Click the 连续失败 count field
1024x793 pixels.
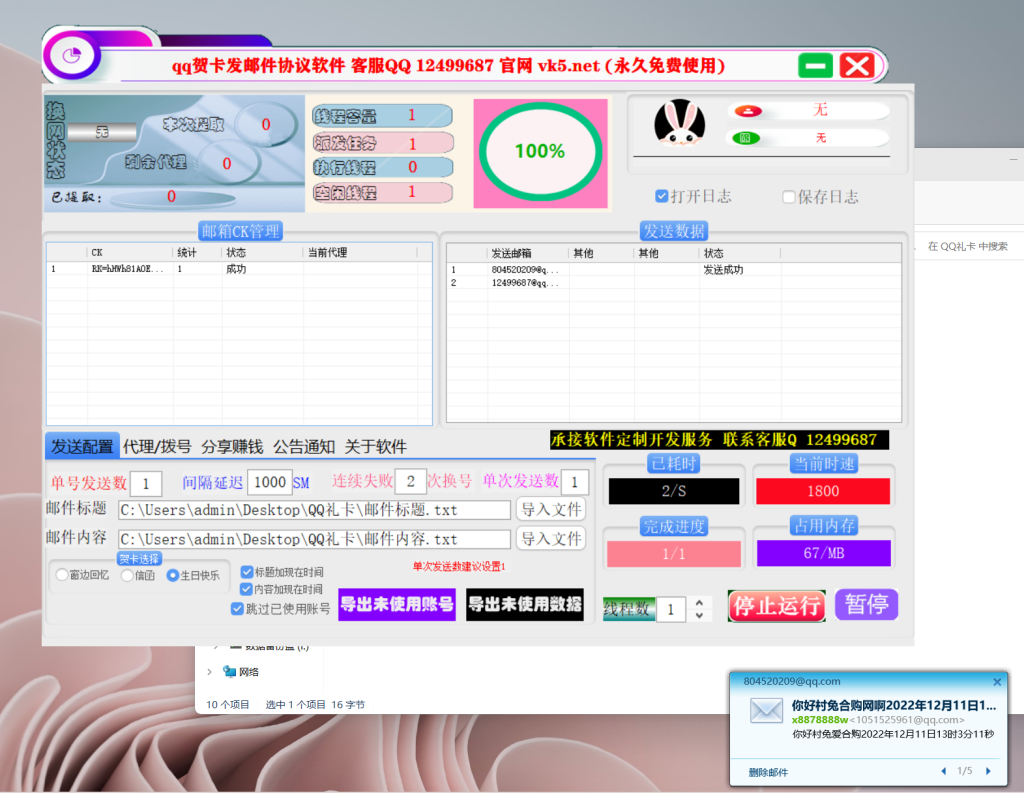410,481
